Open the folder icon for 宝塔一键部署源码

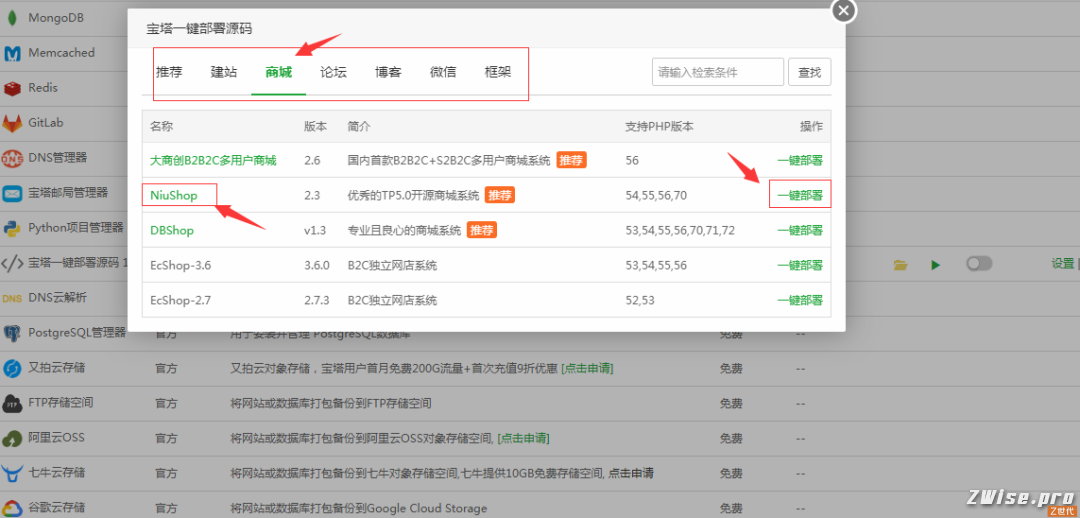tap(900, 265)
